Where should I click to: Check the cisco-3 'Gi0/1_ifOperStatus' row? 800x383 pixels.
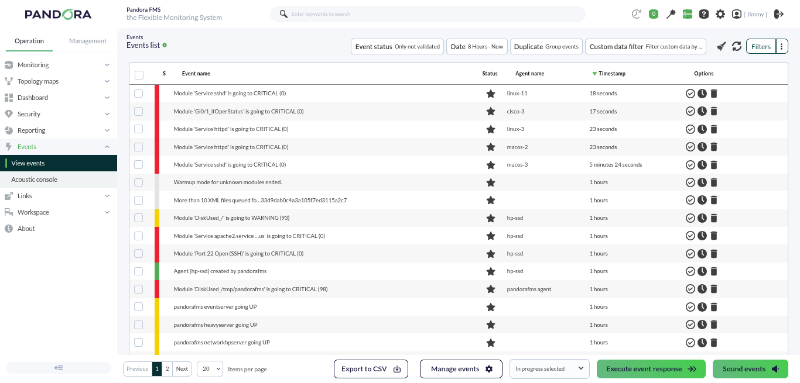pyautogui.click(x=139, y=111)
